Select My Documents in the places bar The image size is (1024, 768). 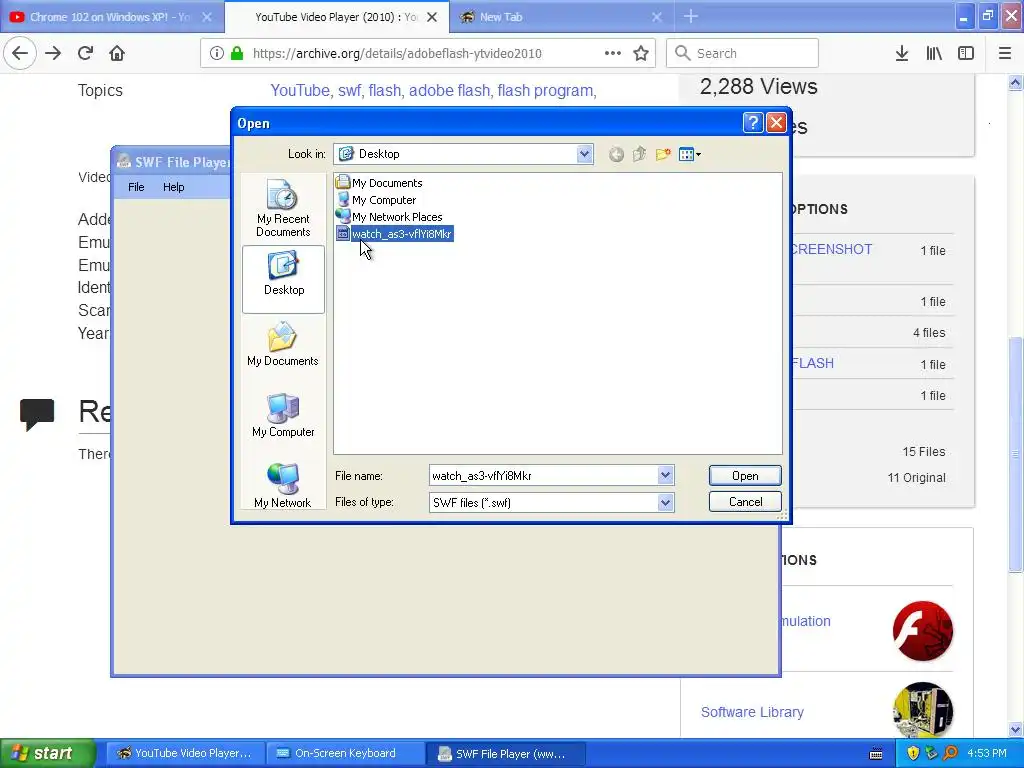coord(283,344)
